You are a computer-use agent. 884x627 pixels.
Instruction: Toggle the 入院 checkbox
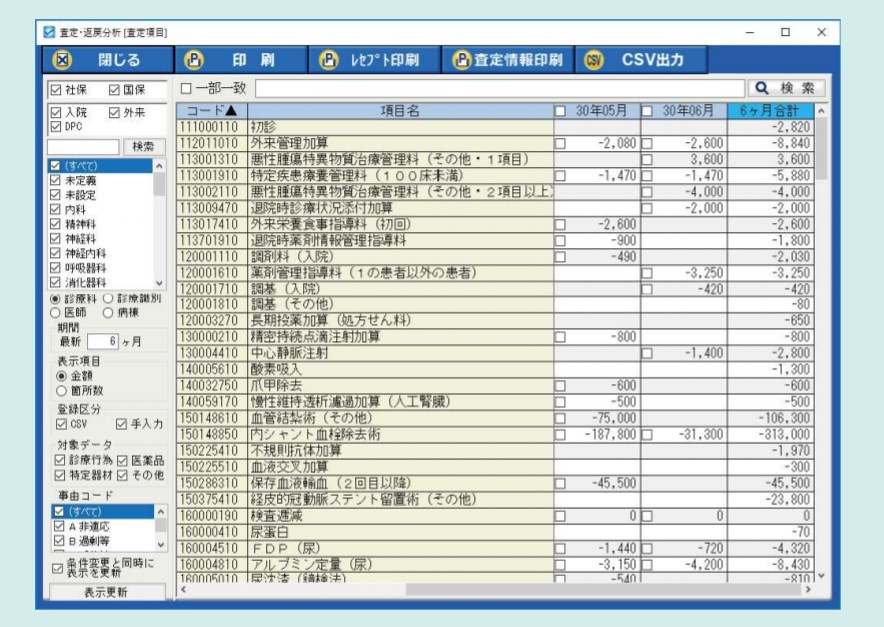56,112
